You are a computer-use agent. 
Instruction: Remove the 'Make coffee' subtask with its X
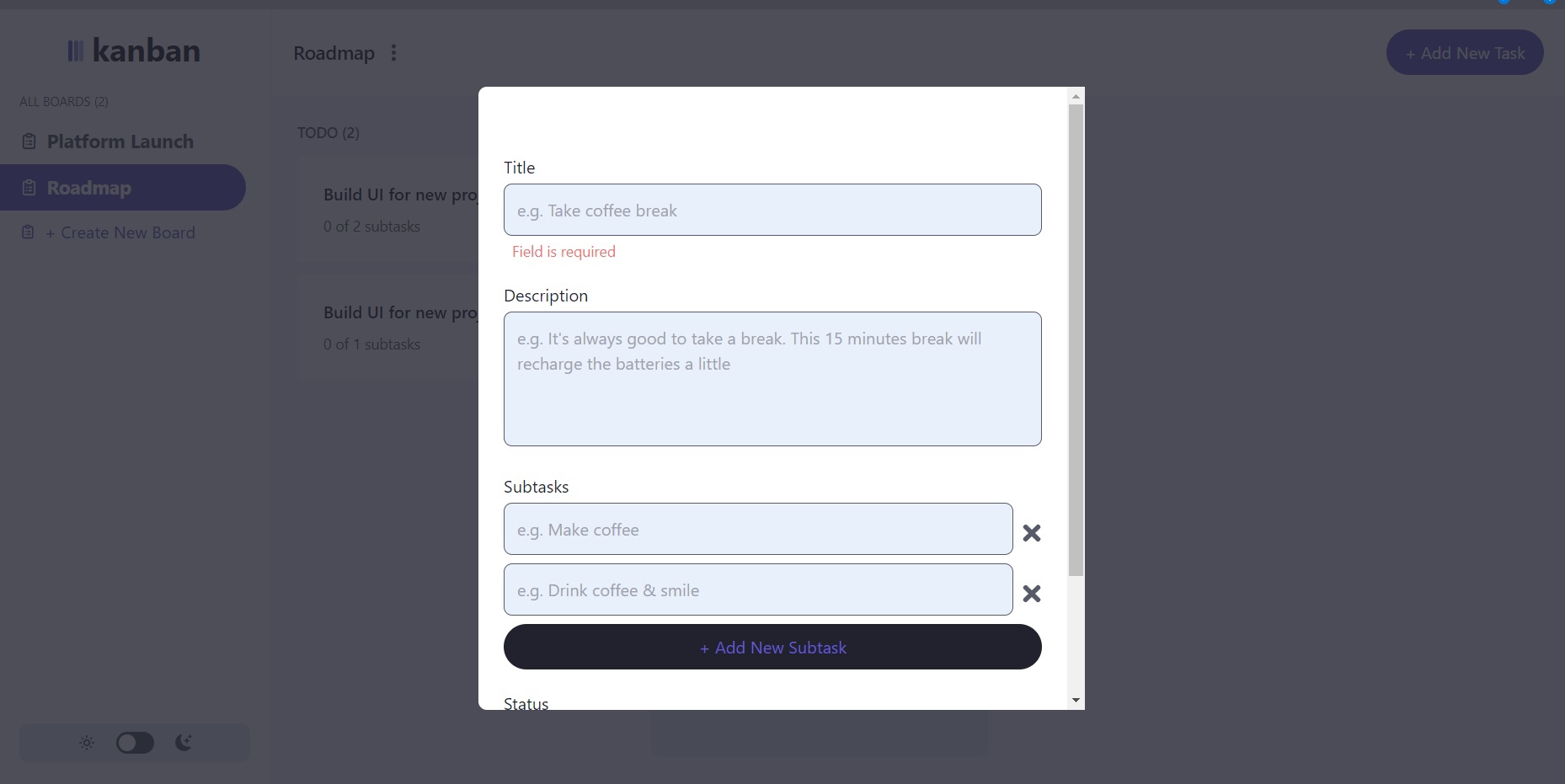pos(1031,533)
